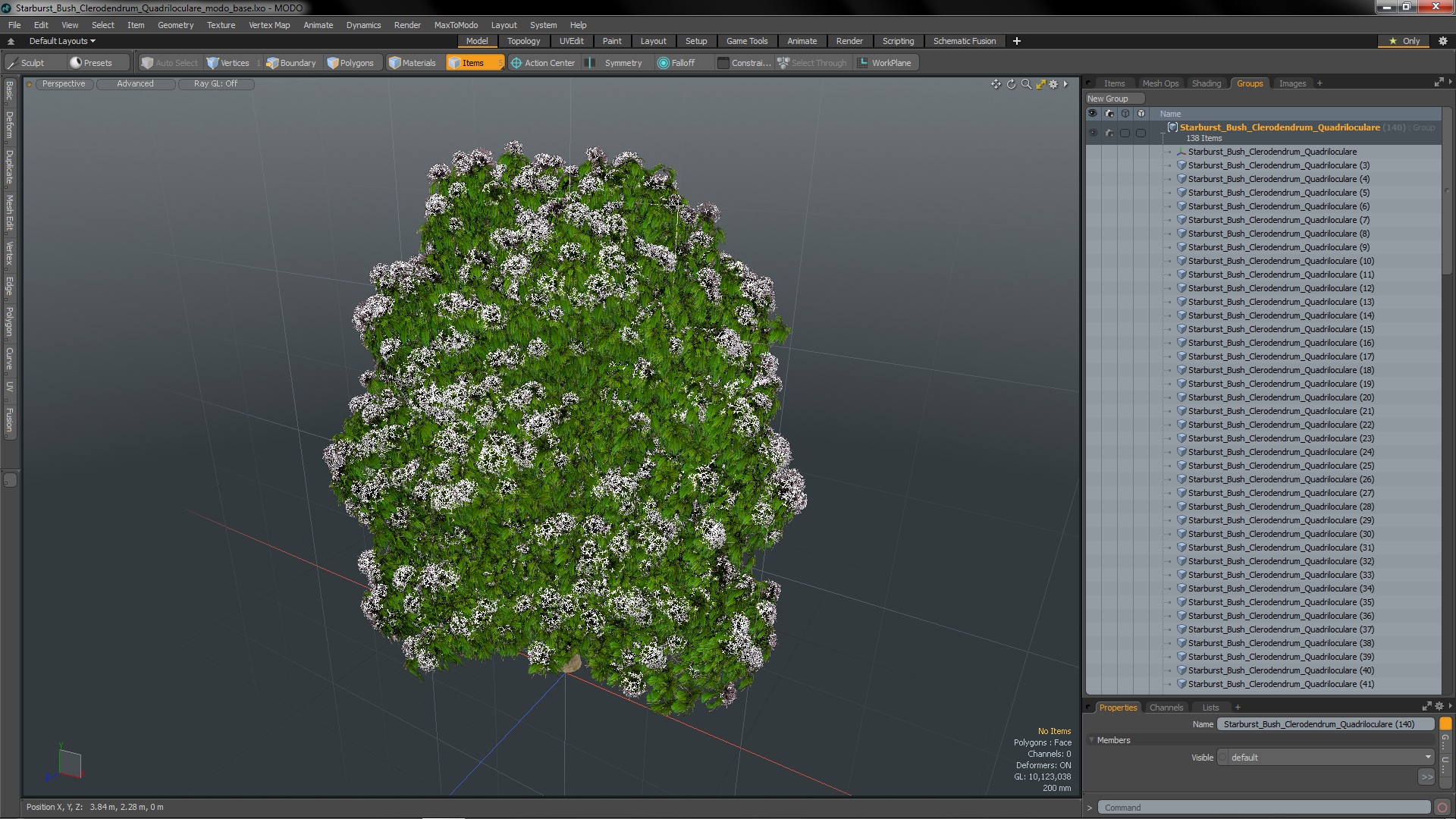Toggle the first checkbox in Starburst group row
The width and height of the screenshot is (1456, 819).
1125,133
